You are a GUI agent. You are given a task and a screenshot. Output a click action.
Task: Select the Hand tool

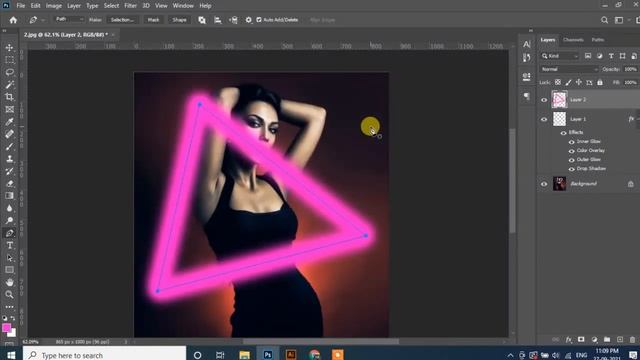coord(9,282)
